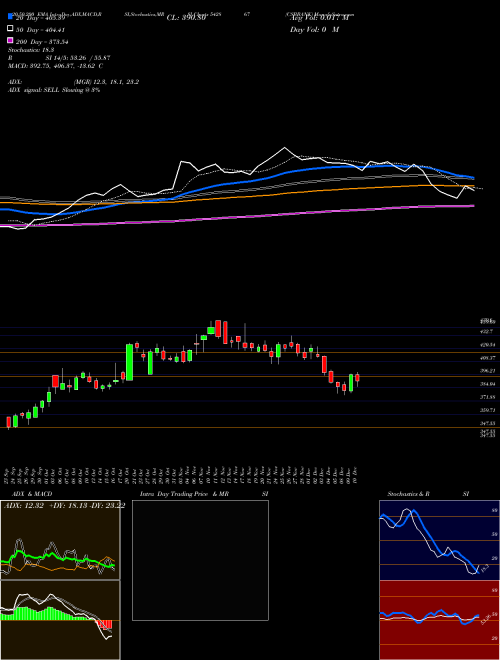Screen dimensions: 500x660
Task: Select the 'Stochastics & RSI' panel title
Action: [x=428, y=494]
